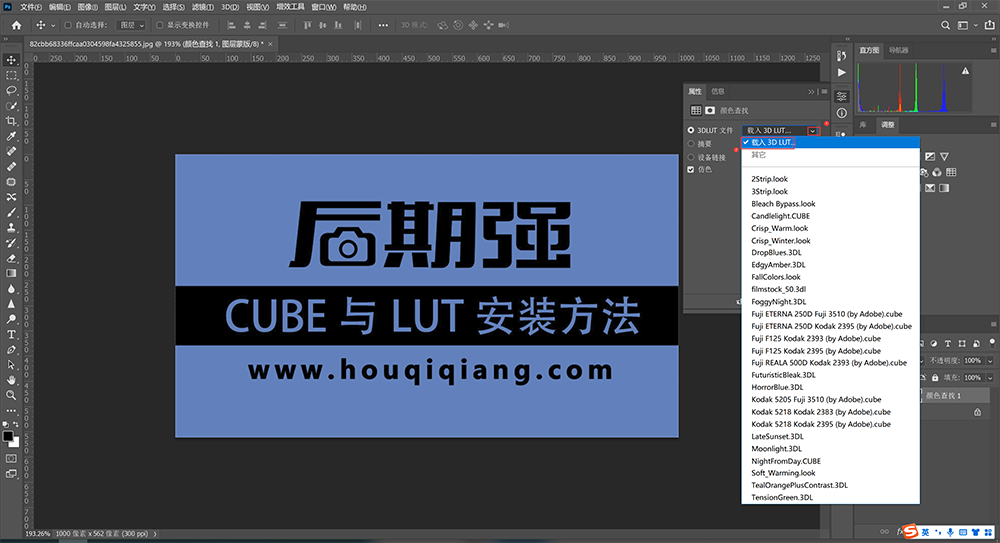Switch to the 信息 tab
This screenshot has height=543, width=1000.
(718, 91)
